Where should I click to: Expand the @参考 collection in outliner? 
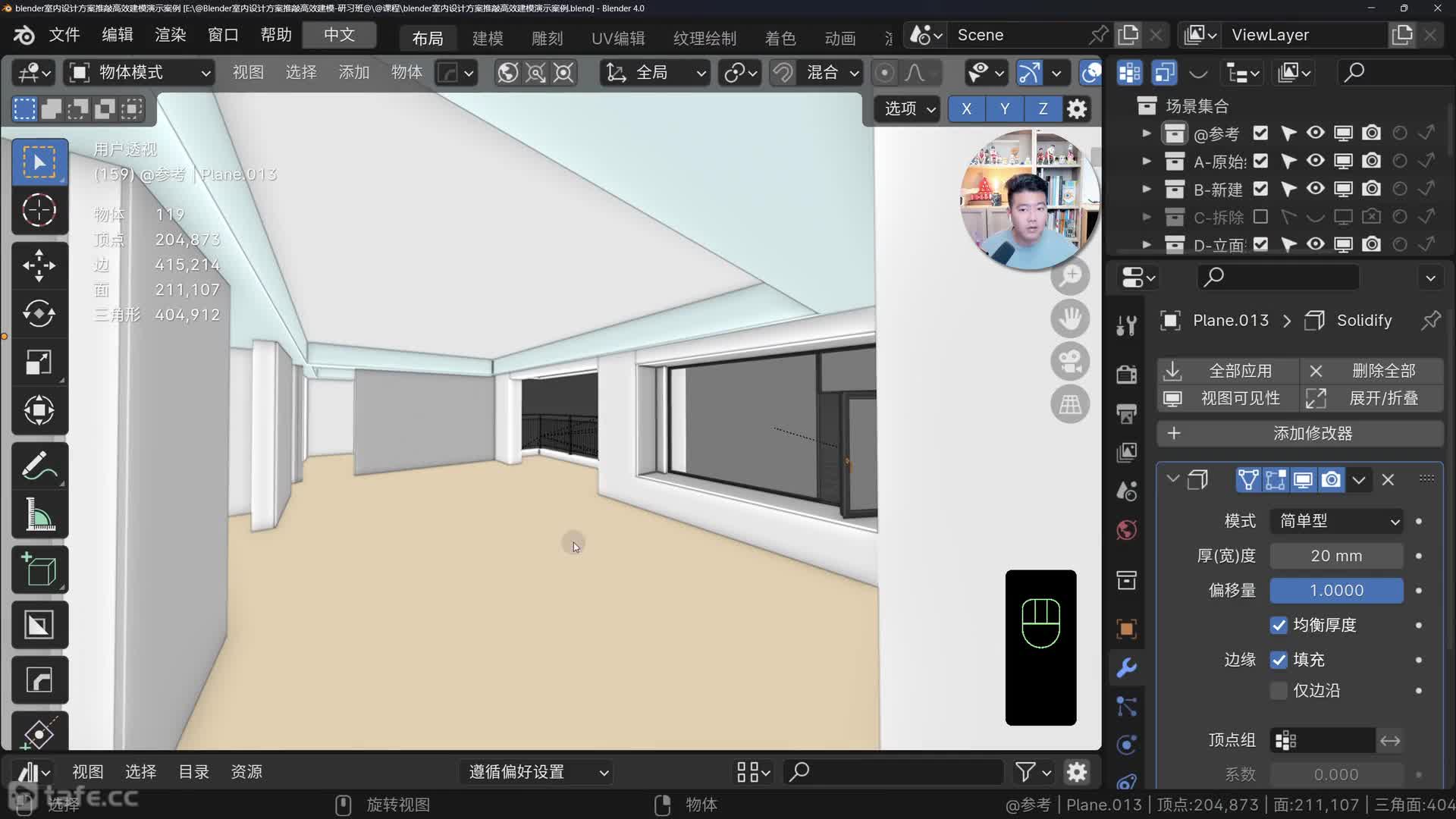[x=1147, y=133]
